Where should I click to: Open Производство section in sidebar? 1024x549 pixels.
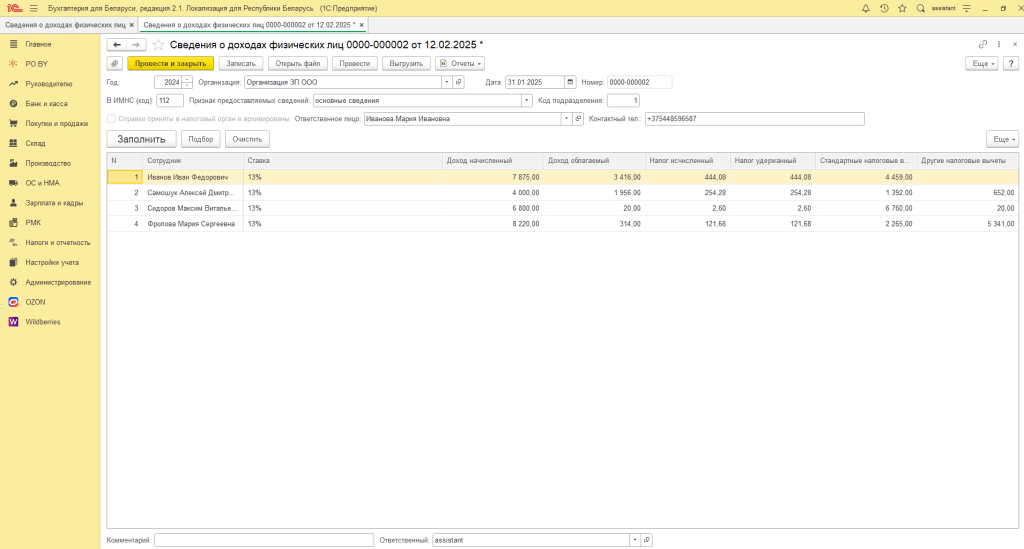(x=48, y=163)
